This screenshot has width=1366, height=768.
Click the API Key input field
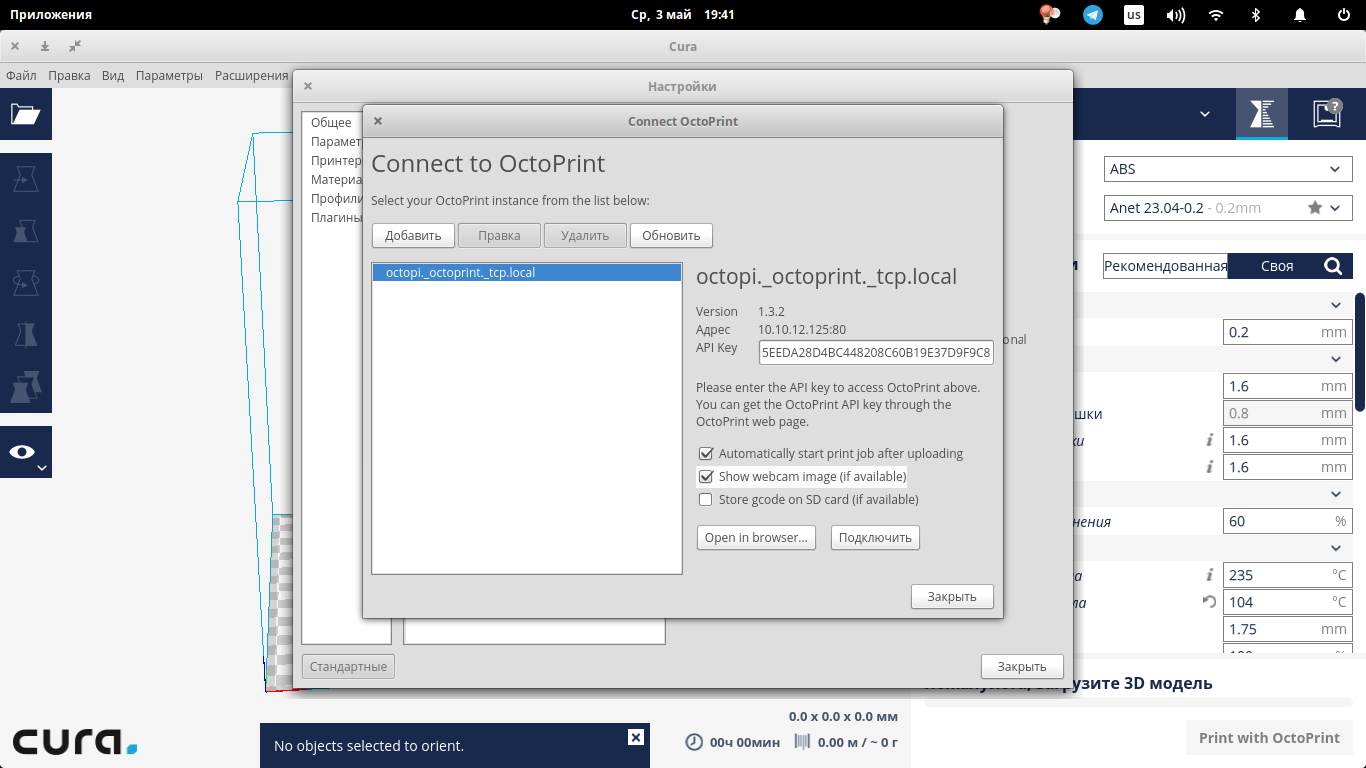coord(876,352)
